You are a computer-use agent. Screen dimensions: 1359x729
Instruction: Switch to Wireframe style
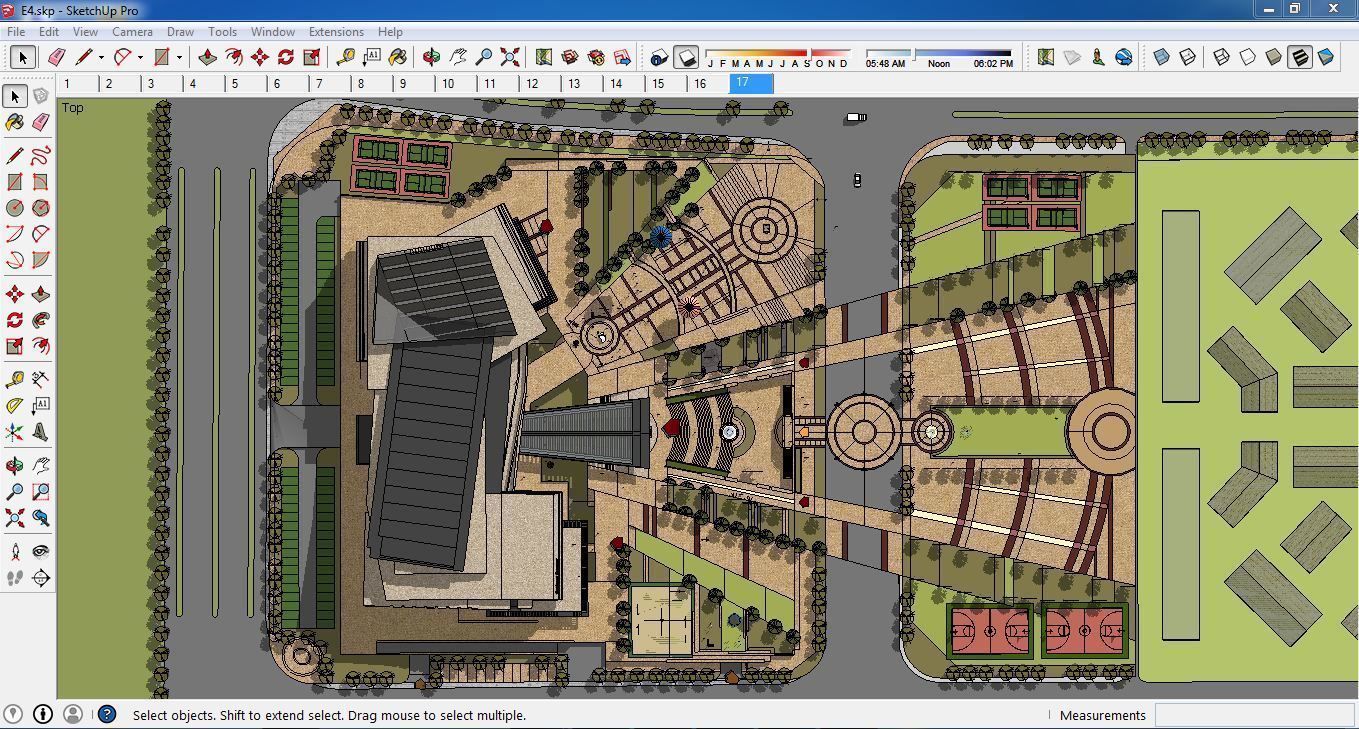[x=1221, y=57]
